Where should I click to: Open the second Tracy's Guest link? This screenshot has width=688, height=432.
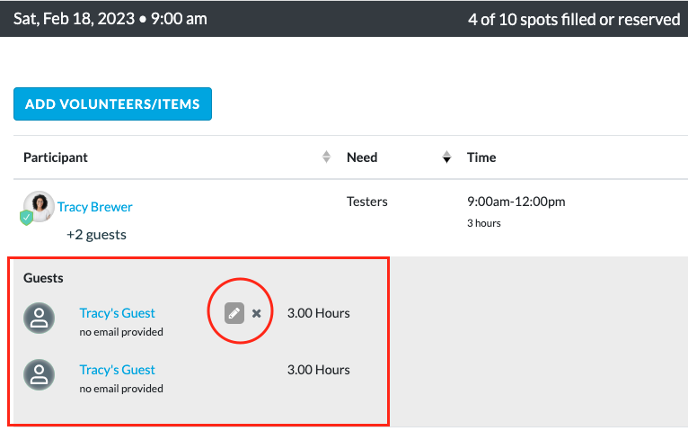(x=117, y=370)
